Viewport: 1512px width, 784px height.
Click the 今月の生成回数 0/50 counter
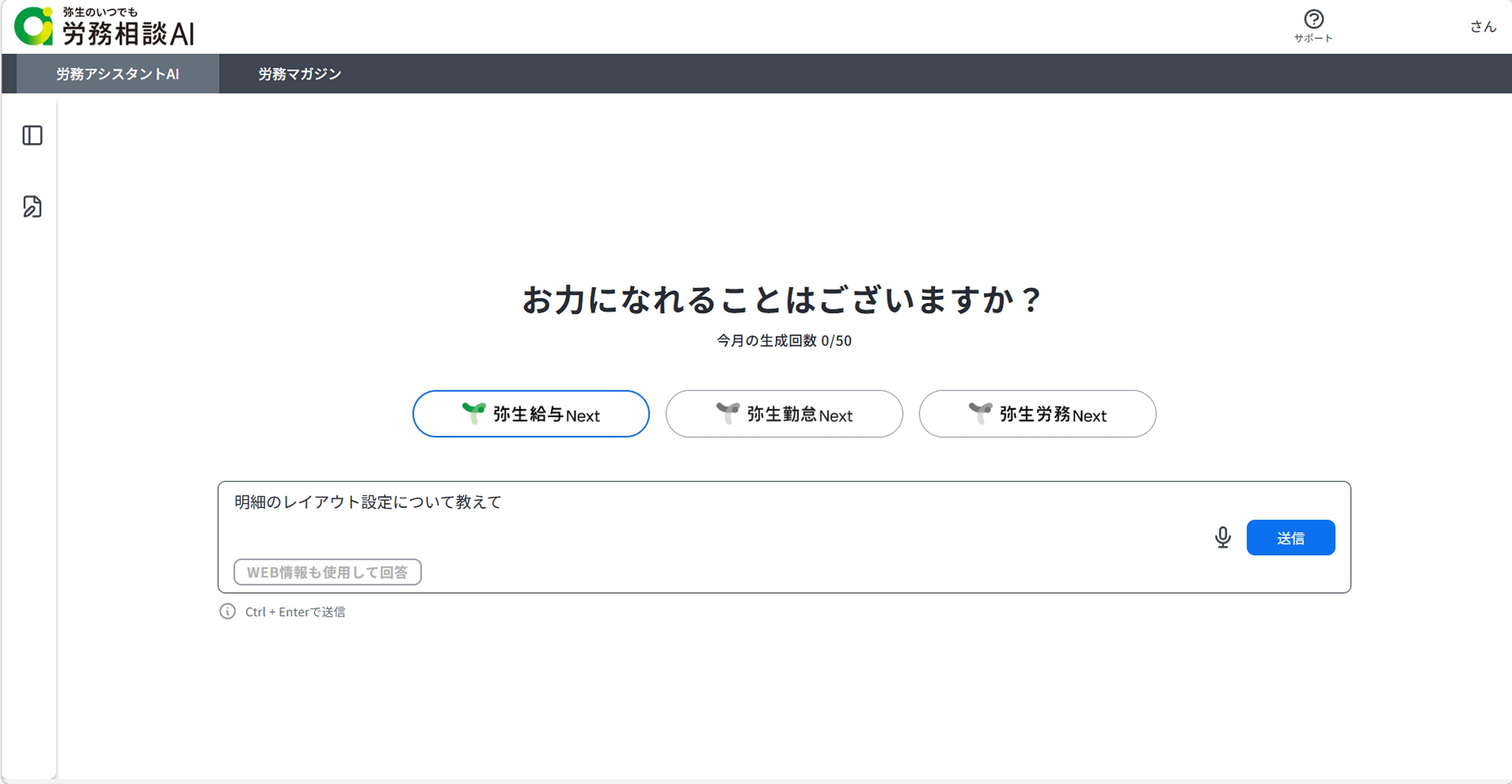click(x=784, y=340)
